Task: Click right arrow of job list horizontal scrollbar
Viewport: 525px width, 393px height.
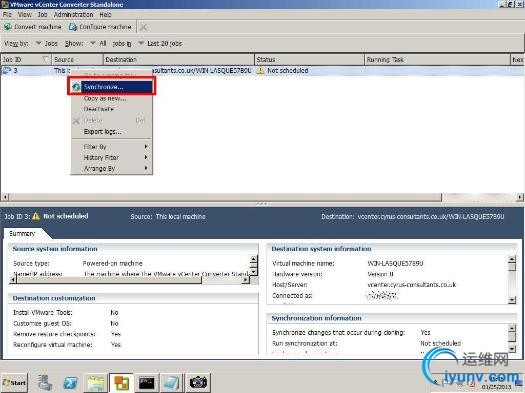Action: click(520, 197)
